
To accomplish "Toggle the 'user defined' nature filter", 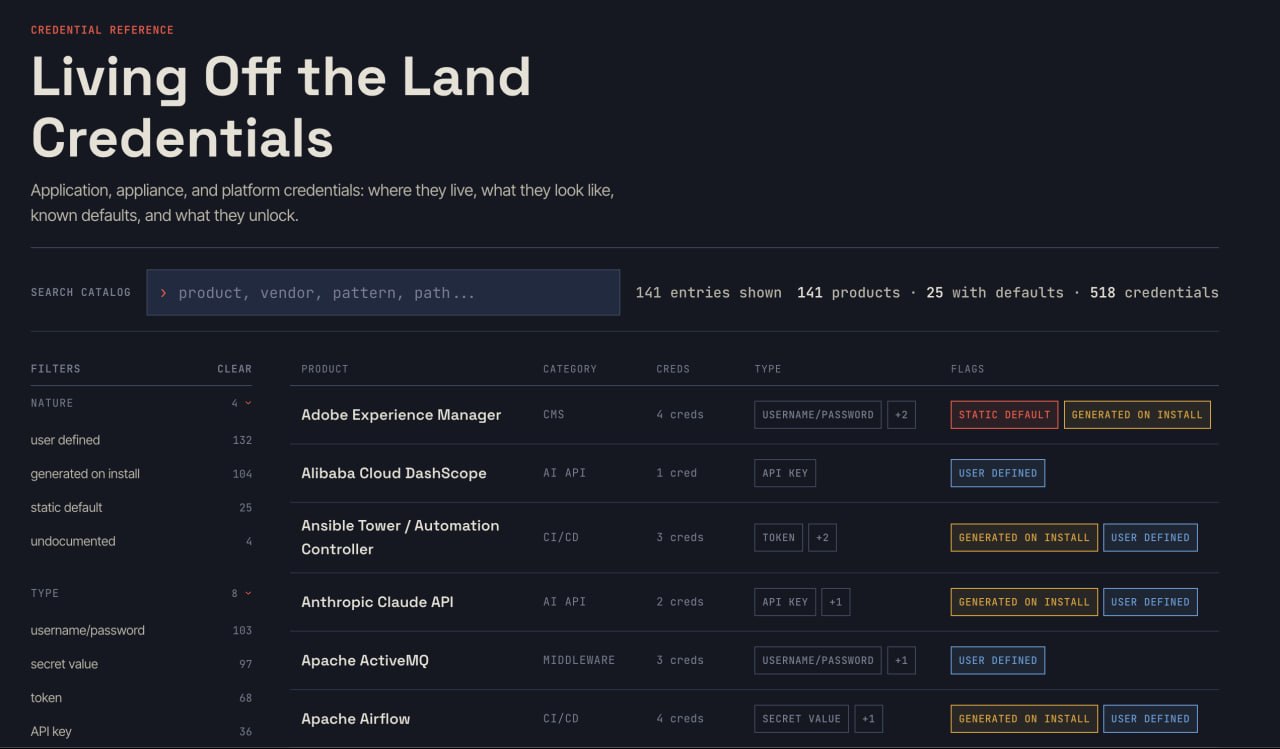I will point(141,440).
